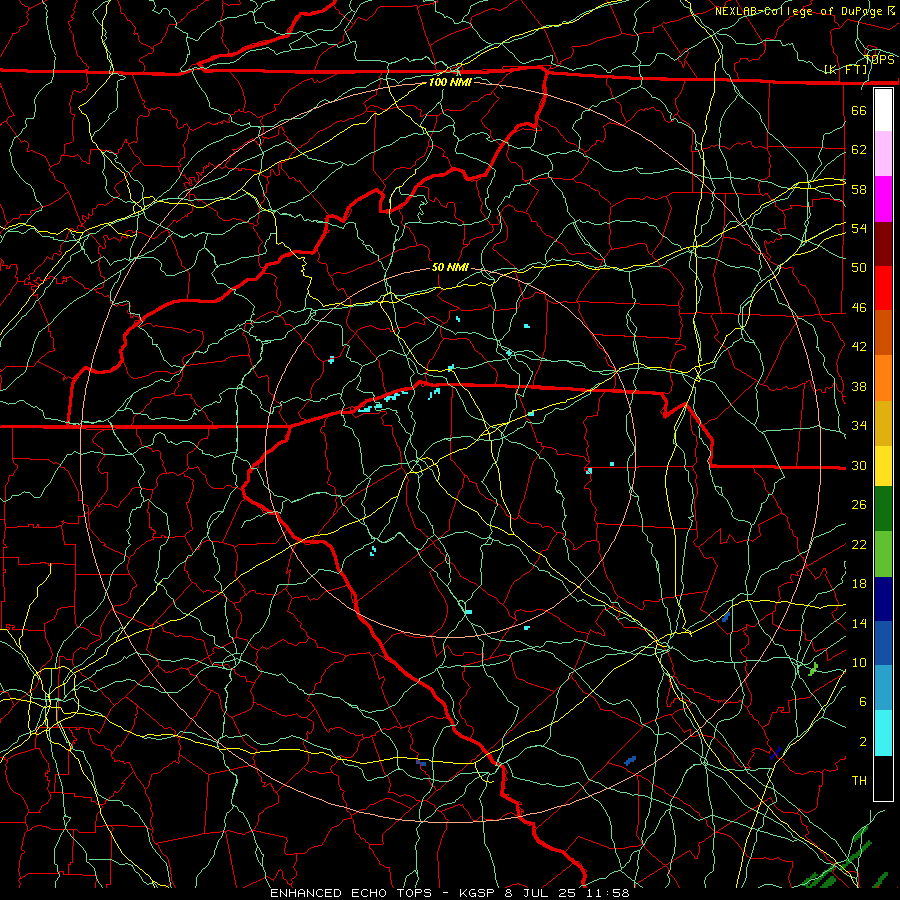Click the medium blue legend swatch

(x=883, y=643)
